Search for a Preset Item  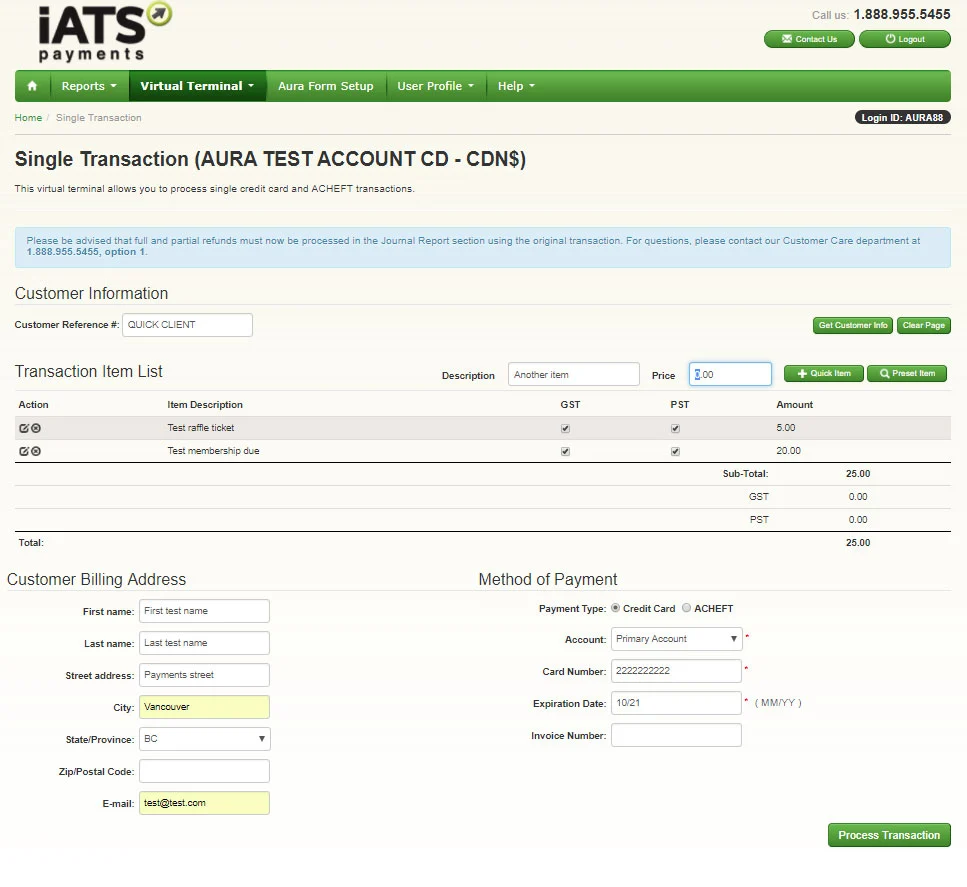click(907, 373)
